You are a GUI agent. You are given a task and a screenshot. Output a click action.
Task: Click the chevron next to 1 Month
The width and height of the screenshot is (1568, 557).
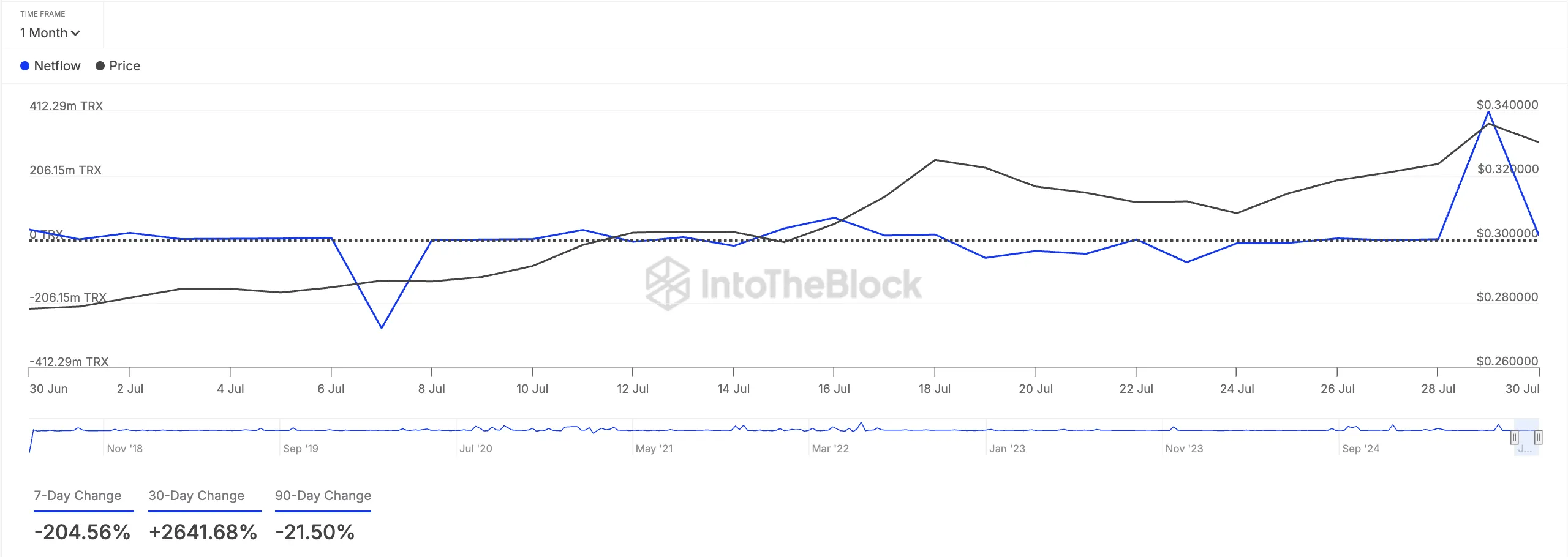pos(75,33)
